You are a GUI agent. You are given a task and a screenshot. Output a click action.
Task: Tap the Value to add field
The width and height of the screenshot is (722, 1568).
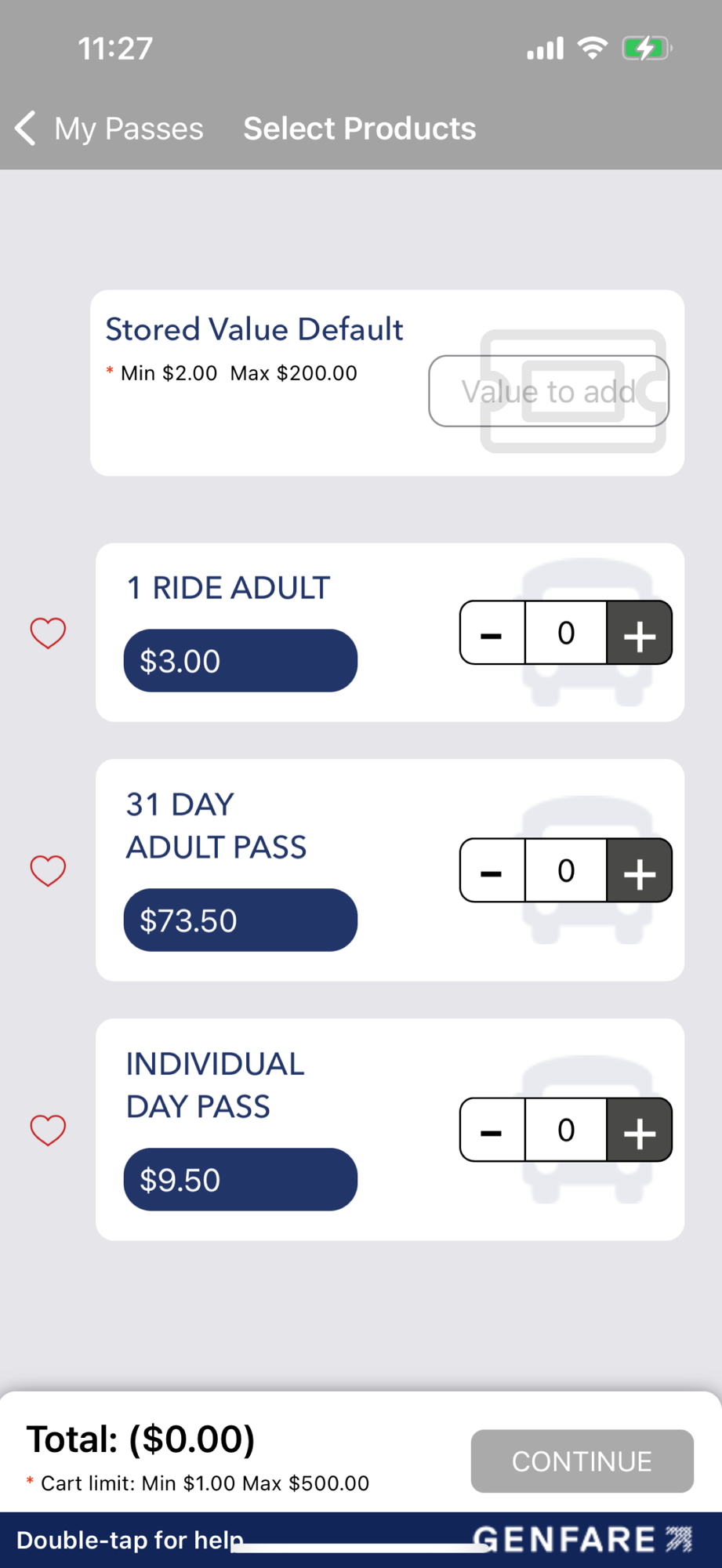549,391
